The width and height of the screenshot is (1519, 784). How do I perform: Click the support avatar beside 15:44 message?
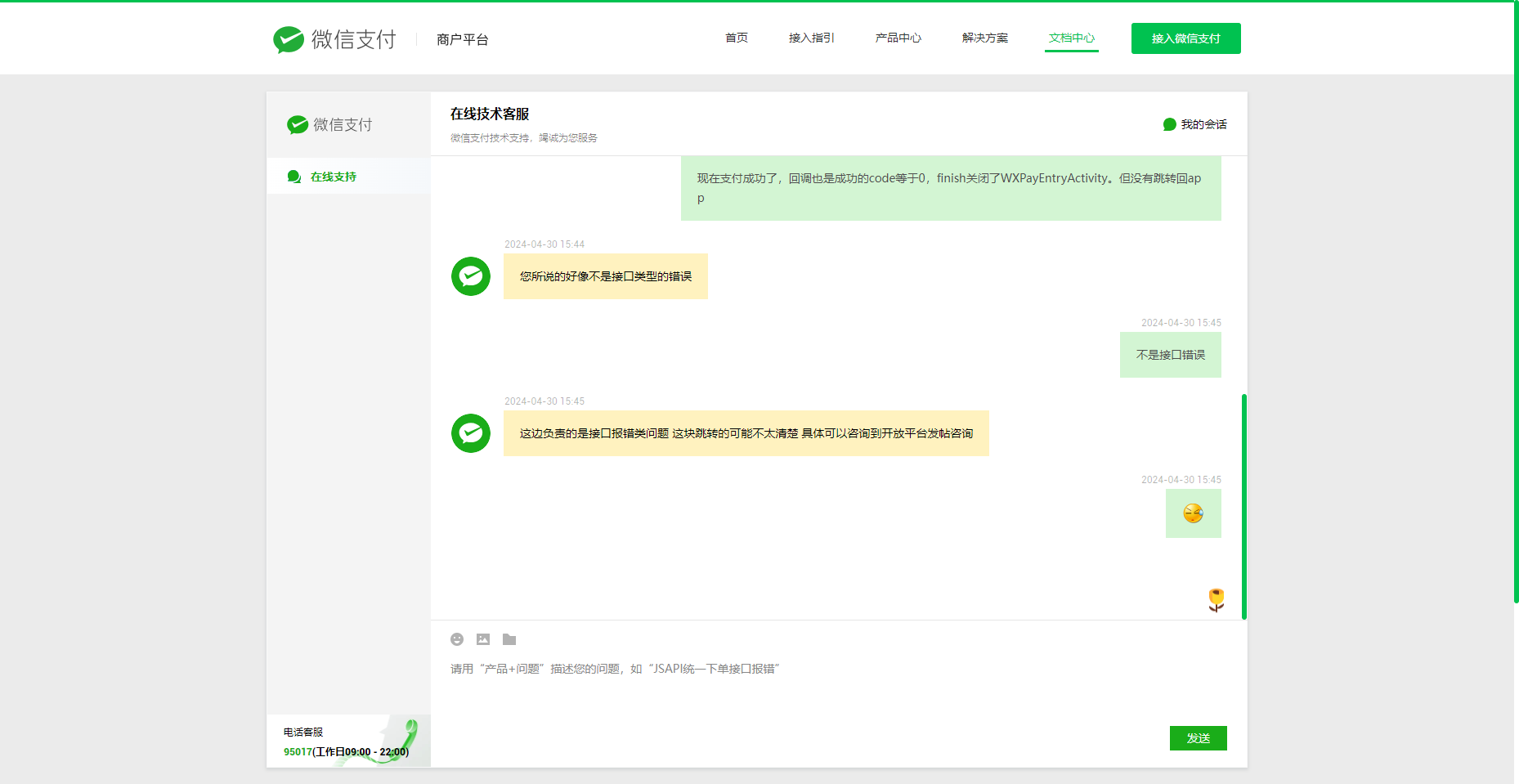[x=471, y=276]
